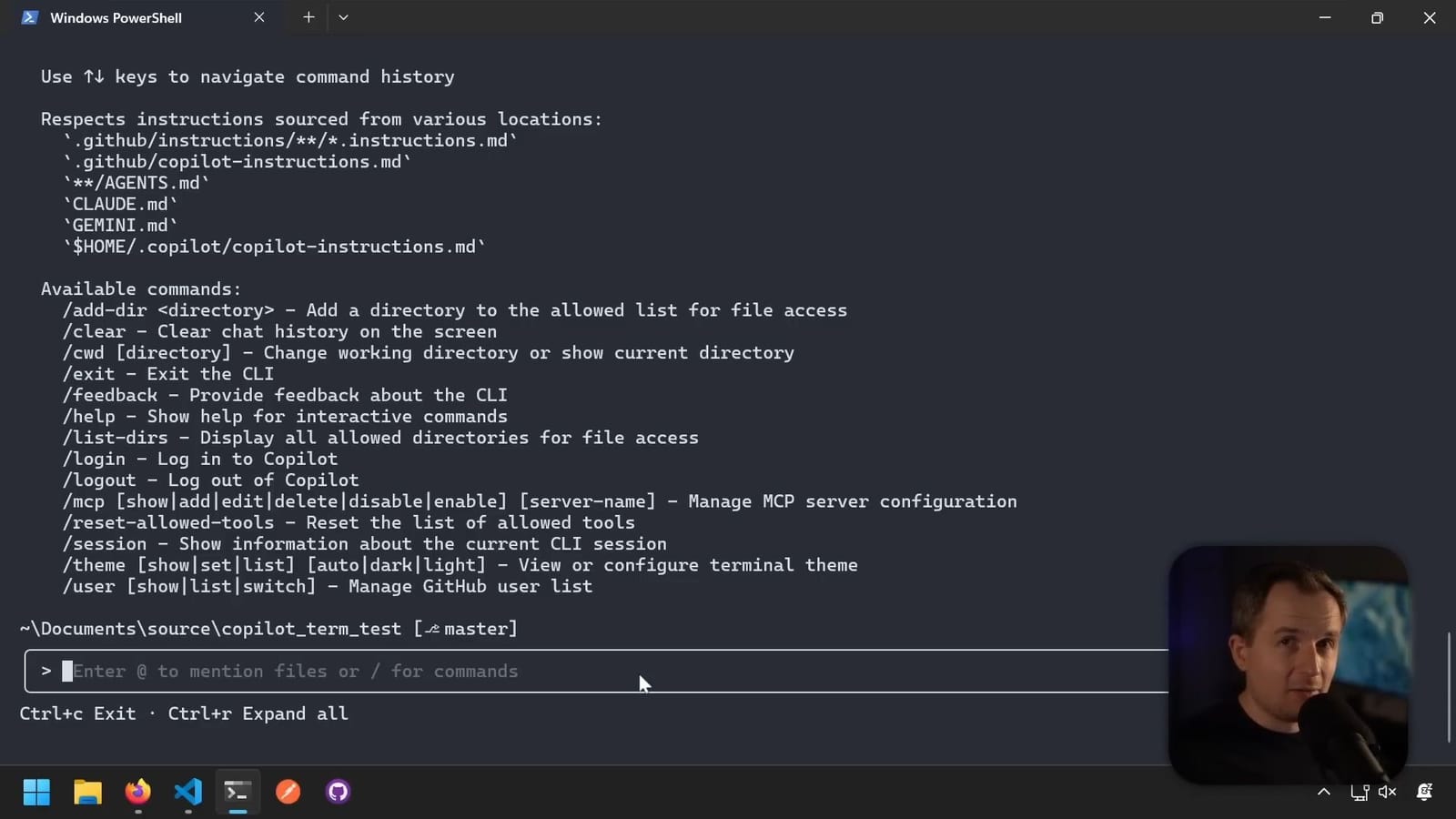The image size is (1456, 819).
Task: Click the PowerShell icon on the terminal tab
Action: pos(28,17)
